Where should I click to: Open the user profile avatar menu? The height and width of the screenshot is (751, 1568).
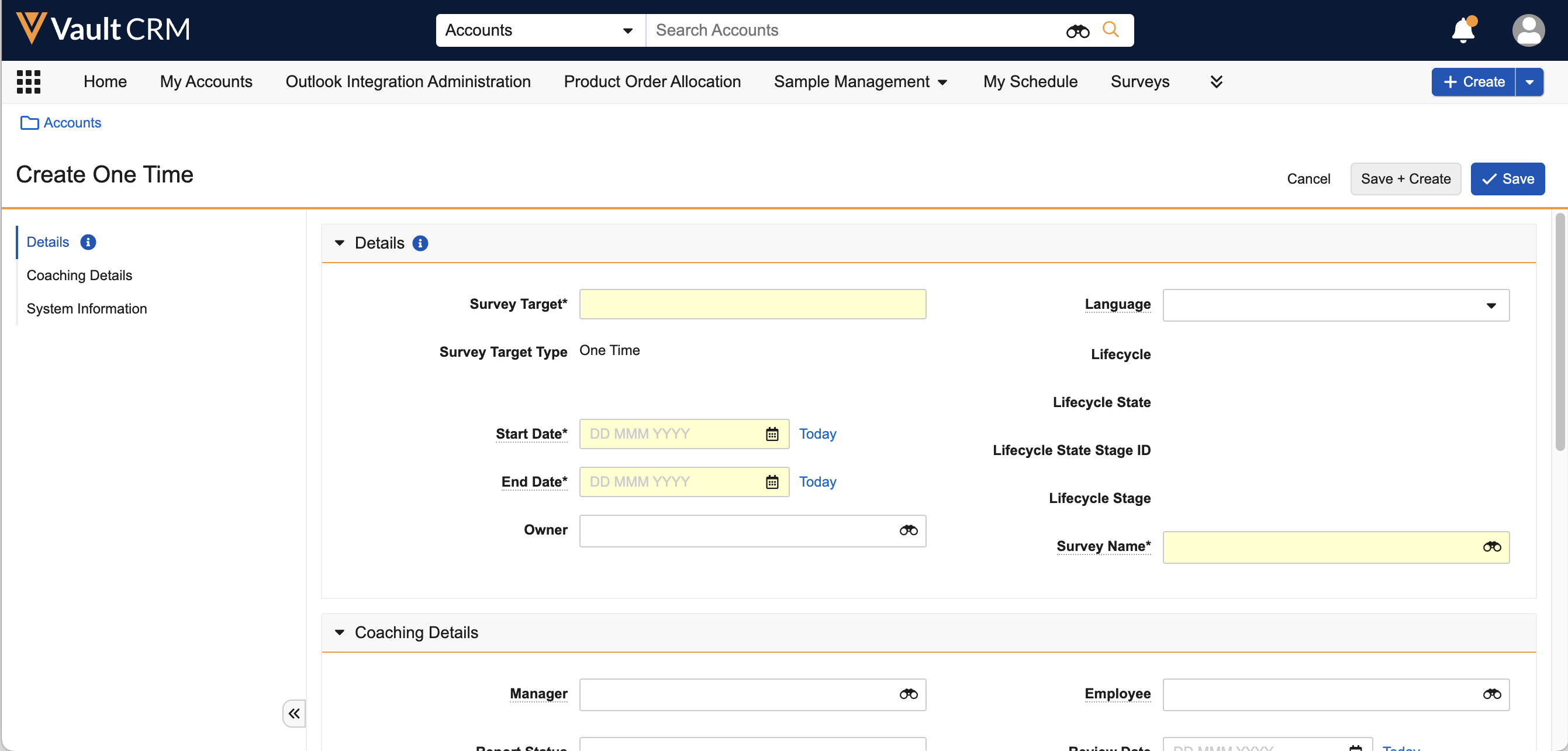click(x=1528, y=30)
